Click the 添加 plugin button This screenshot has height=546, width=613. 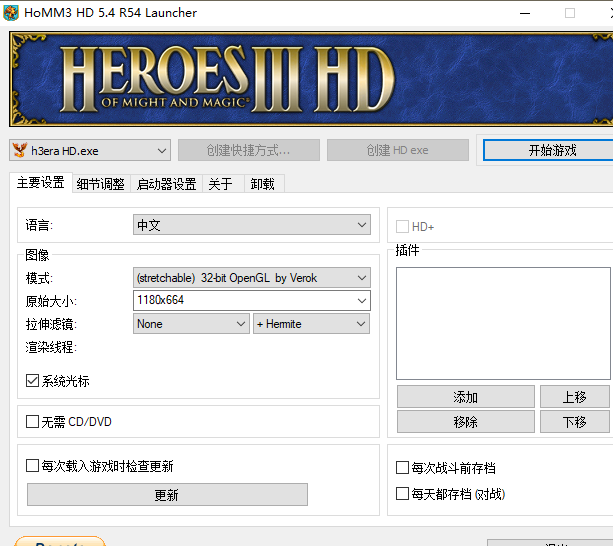[x=466, y=397]
